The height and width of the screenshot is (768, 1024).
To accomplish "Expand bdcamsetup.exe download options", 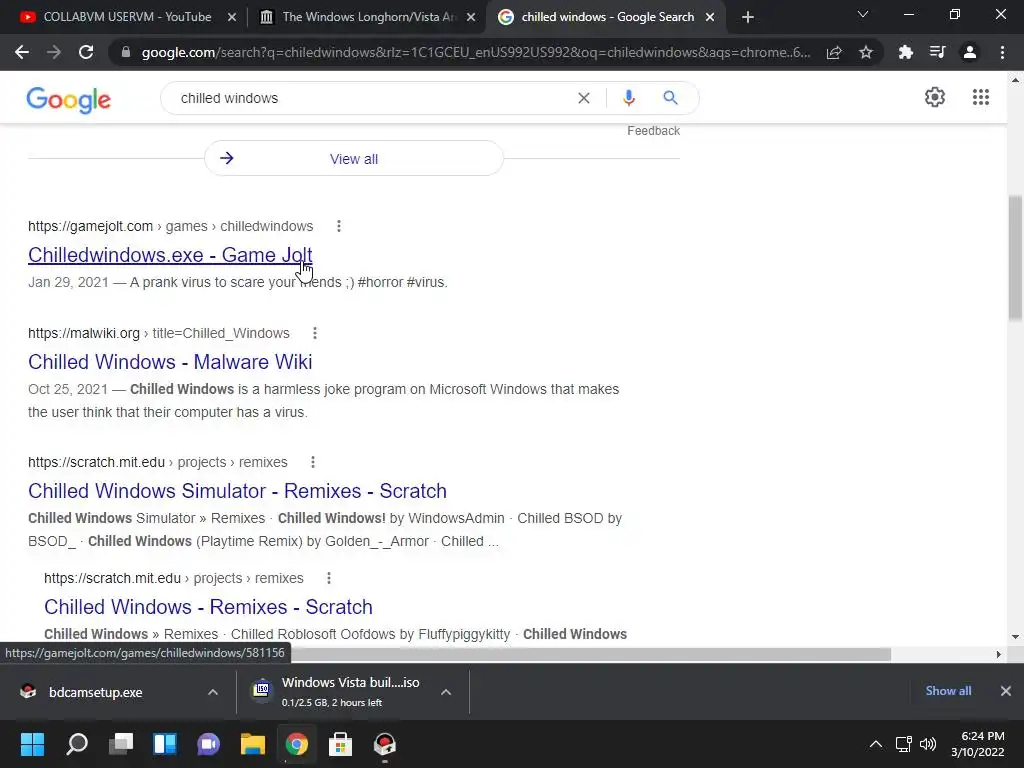I will 213,692.
